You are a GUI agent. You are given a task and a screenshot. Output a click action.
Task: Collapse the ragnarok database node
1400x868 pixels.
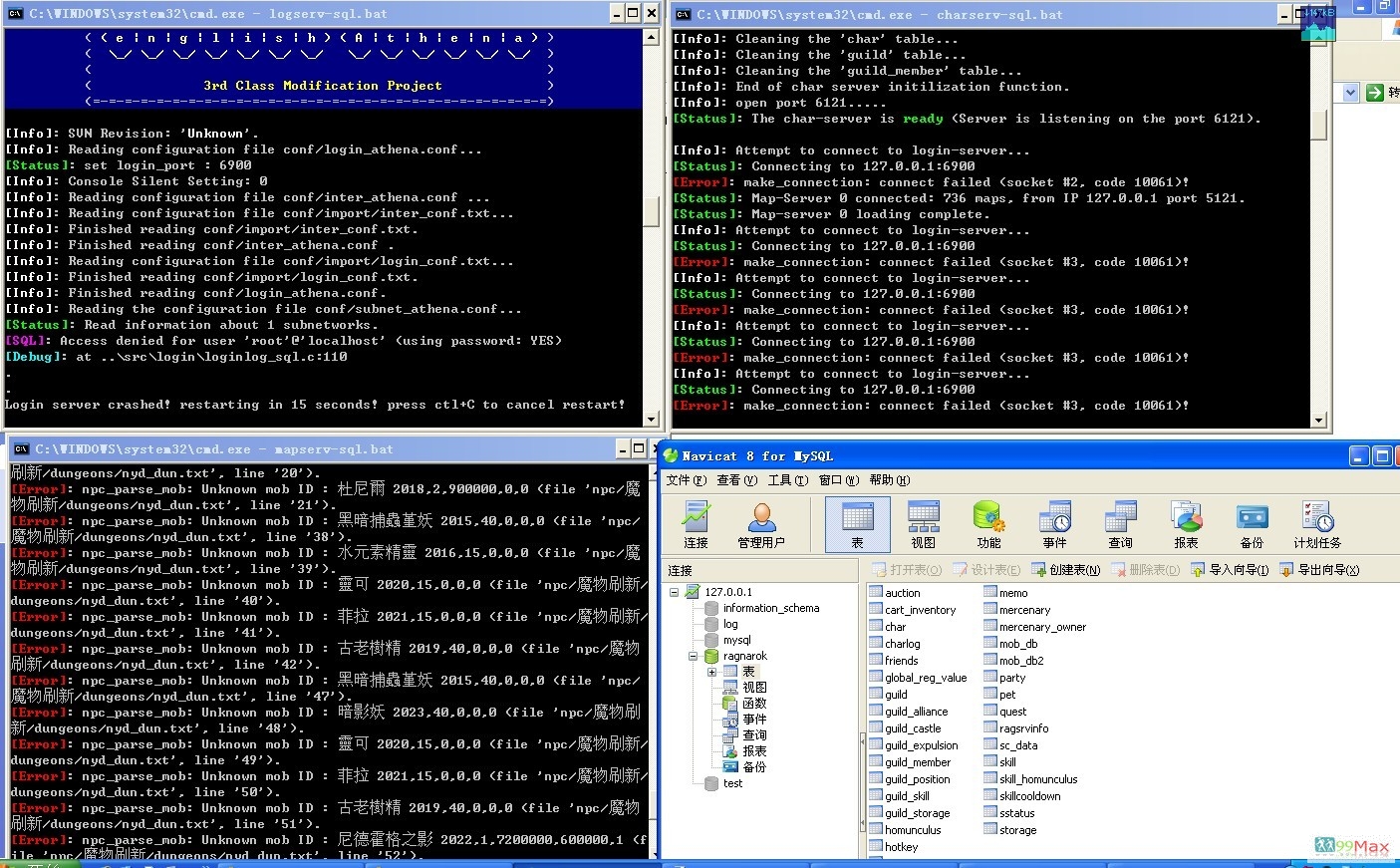693,656
